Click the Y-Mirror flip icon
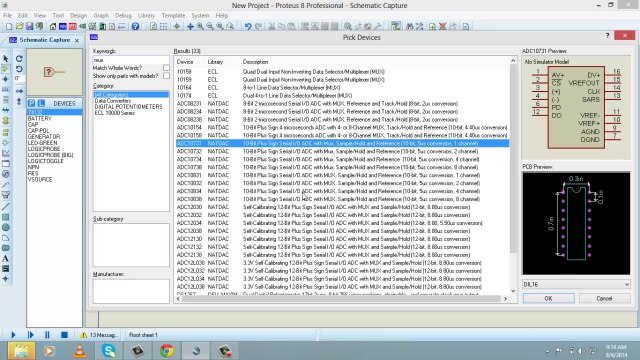The image size is (640, 360). (x=19, y=101)
